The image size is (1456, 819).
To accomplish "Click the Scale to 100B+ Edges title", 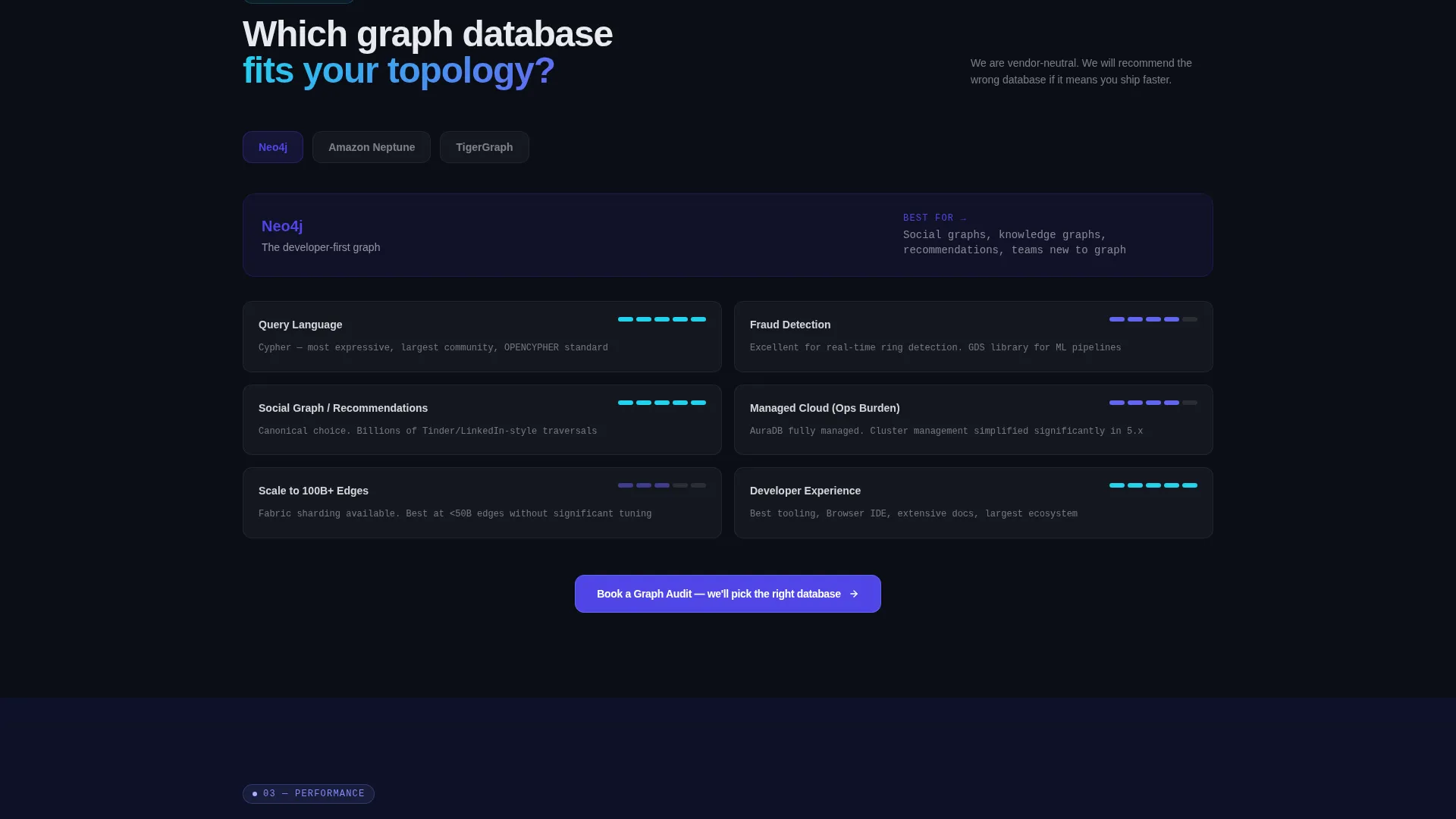I will point(313,491).
